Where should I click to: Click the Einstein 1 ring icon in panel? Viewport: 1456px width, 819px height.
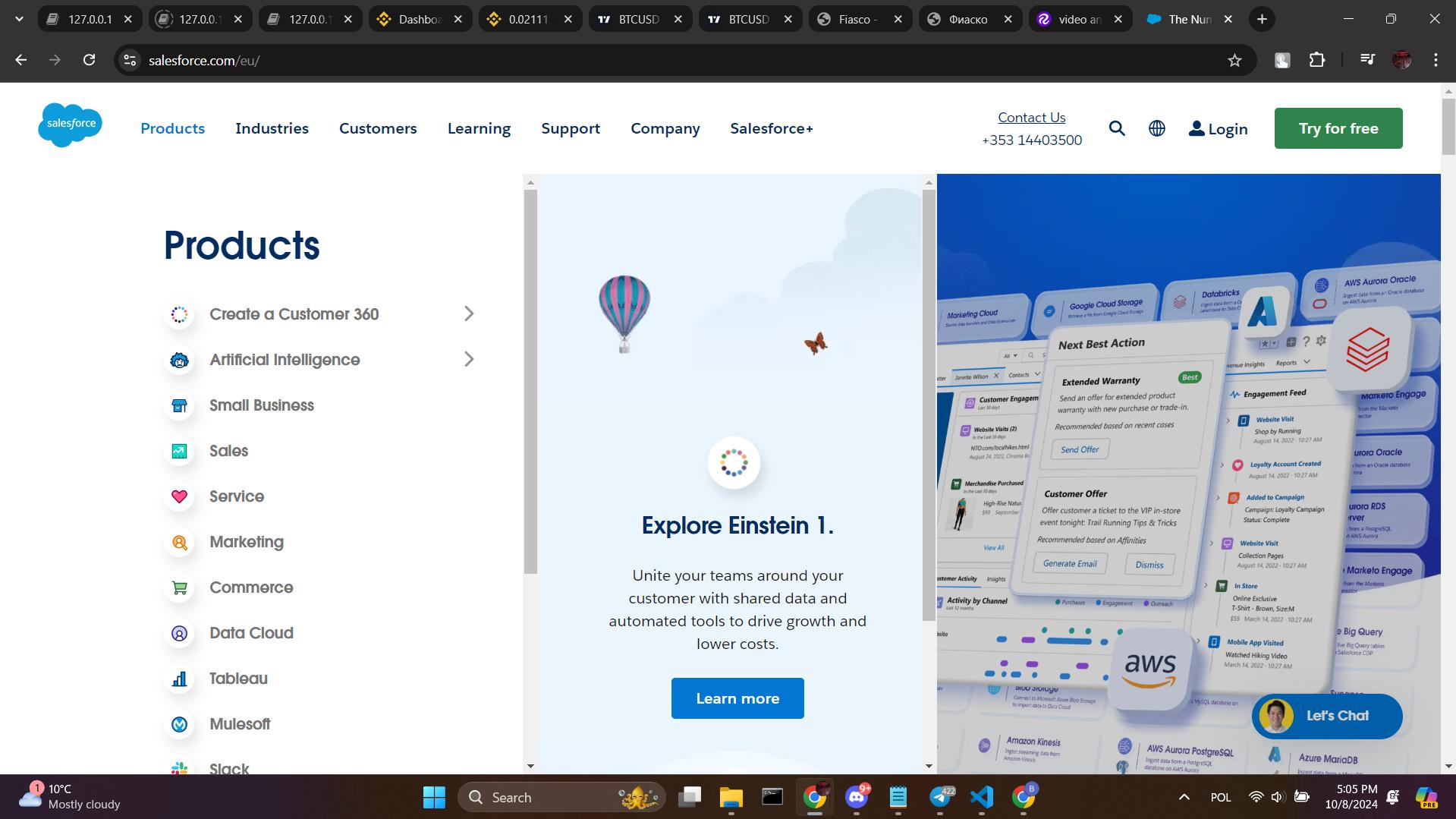(x=734, y=462)
